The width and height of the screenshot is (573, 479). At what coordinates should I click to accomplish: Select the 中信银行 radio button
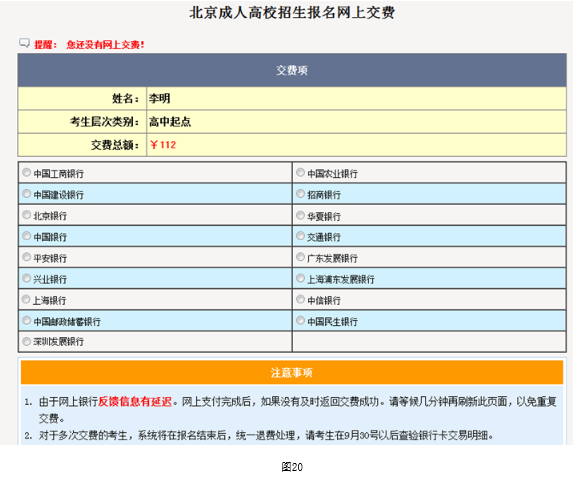pos(300,299)
